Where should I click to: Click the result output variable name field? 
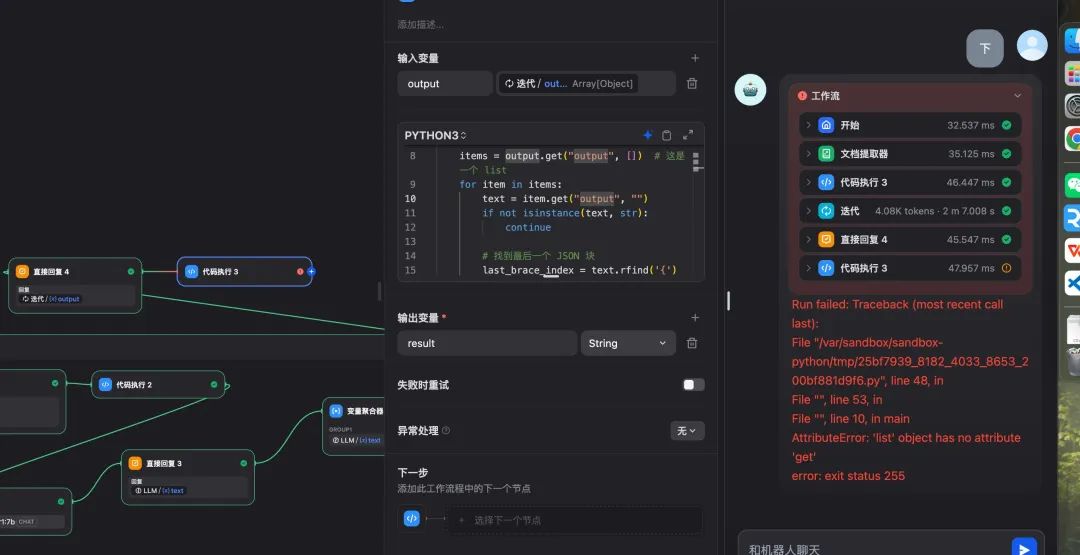tap(487, 343)
